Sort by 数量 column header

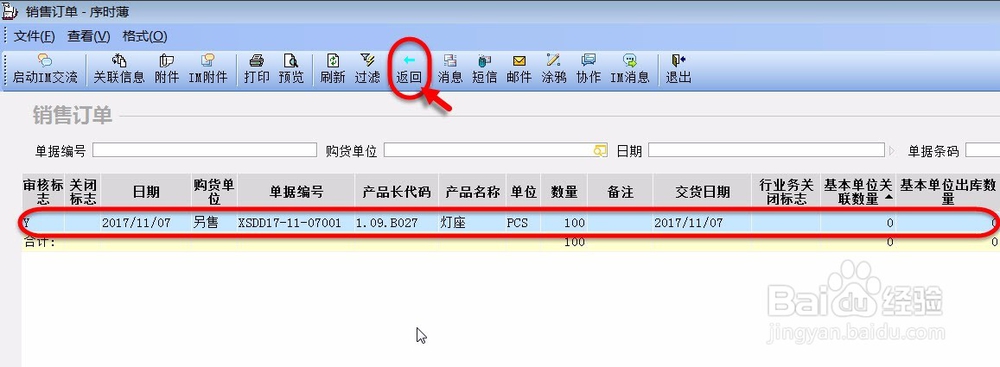564,191
